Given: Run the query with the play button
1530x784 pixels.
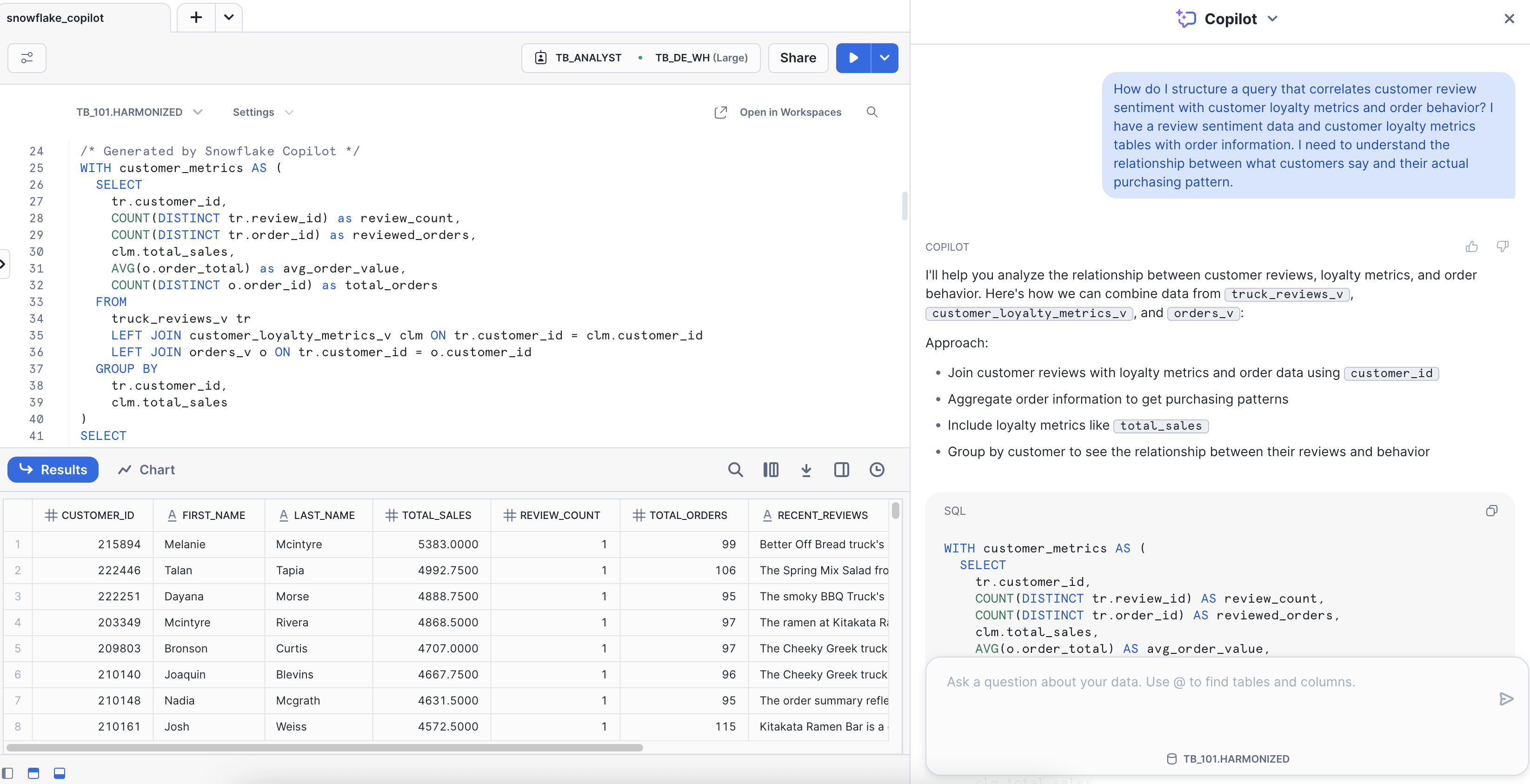Looking at the screenshot, I should point(853,58).
